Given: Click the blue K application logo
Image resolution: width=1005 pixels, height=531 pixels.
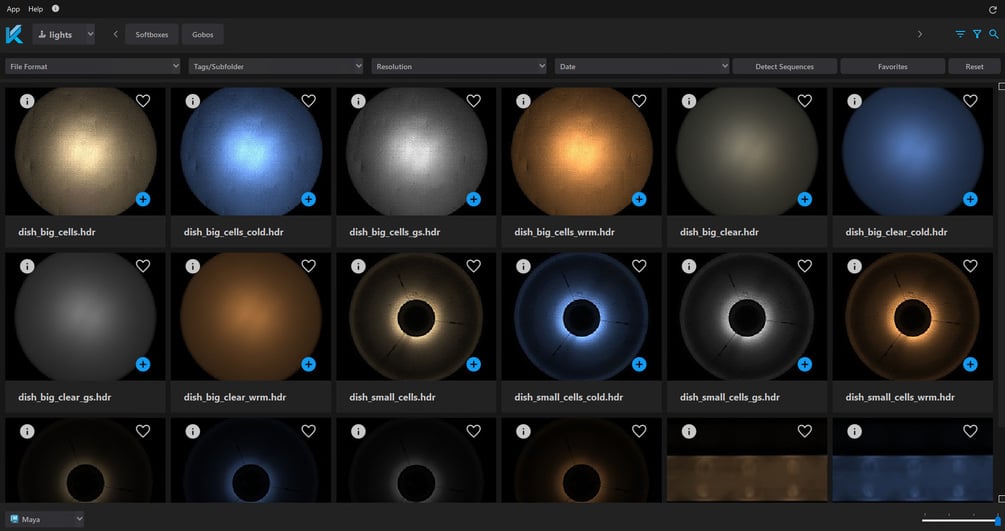Looking at the screenshot, I should [x=14, y=35].
